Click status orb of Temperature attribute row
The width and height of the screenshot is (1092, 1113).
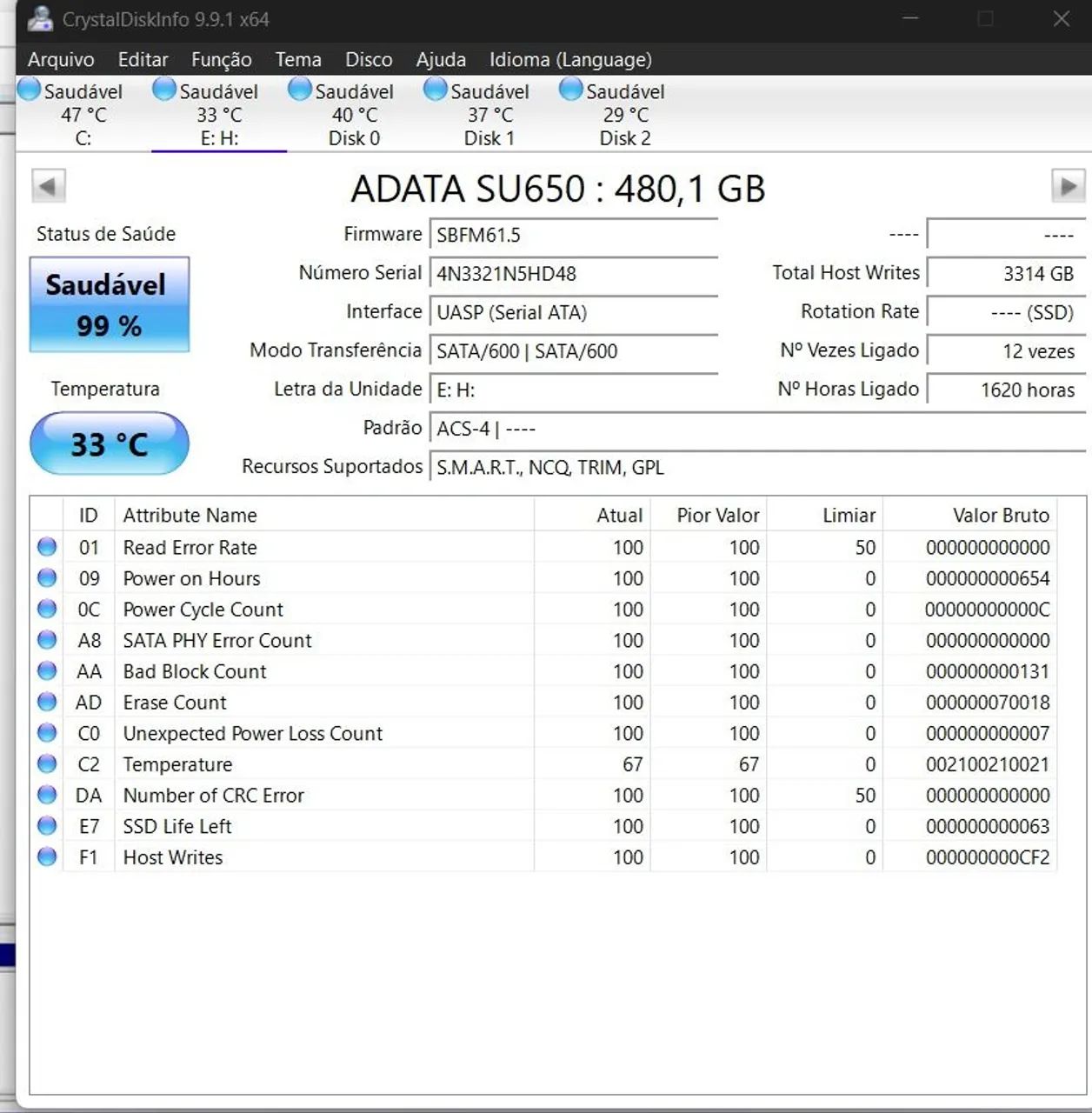click(47, 764)
